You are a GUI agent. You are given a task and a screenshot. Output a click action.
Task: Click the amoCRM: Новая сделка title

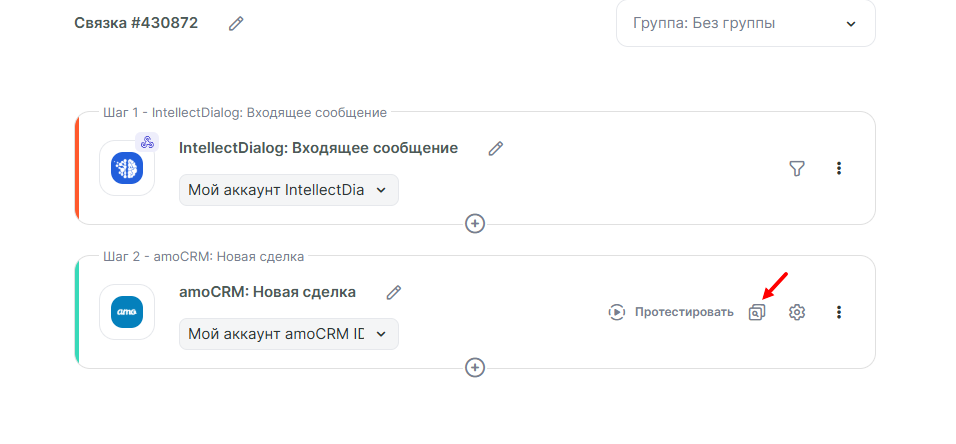[267, 292]
